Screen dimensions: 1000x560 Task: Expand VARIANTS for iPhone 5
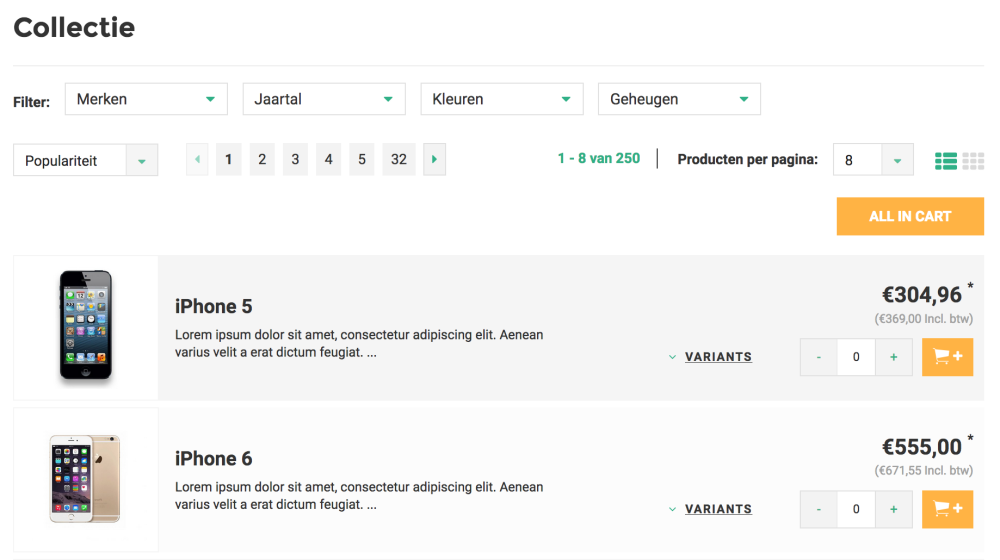(x=710, y=357)
